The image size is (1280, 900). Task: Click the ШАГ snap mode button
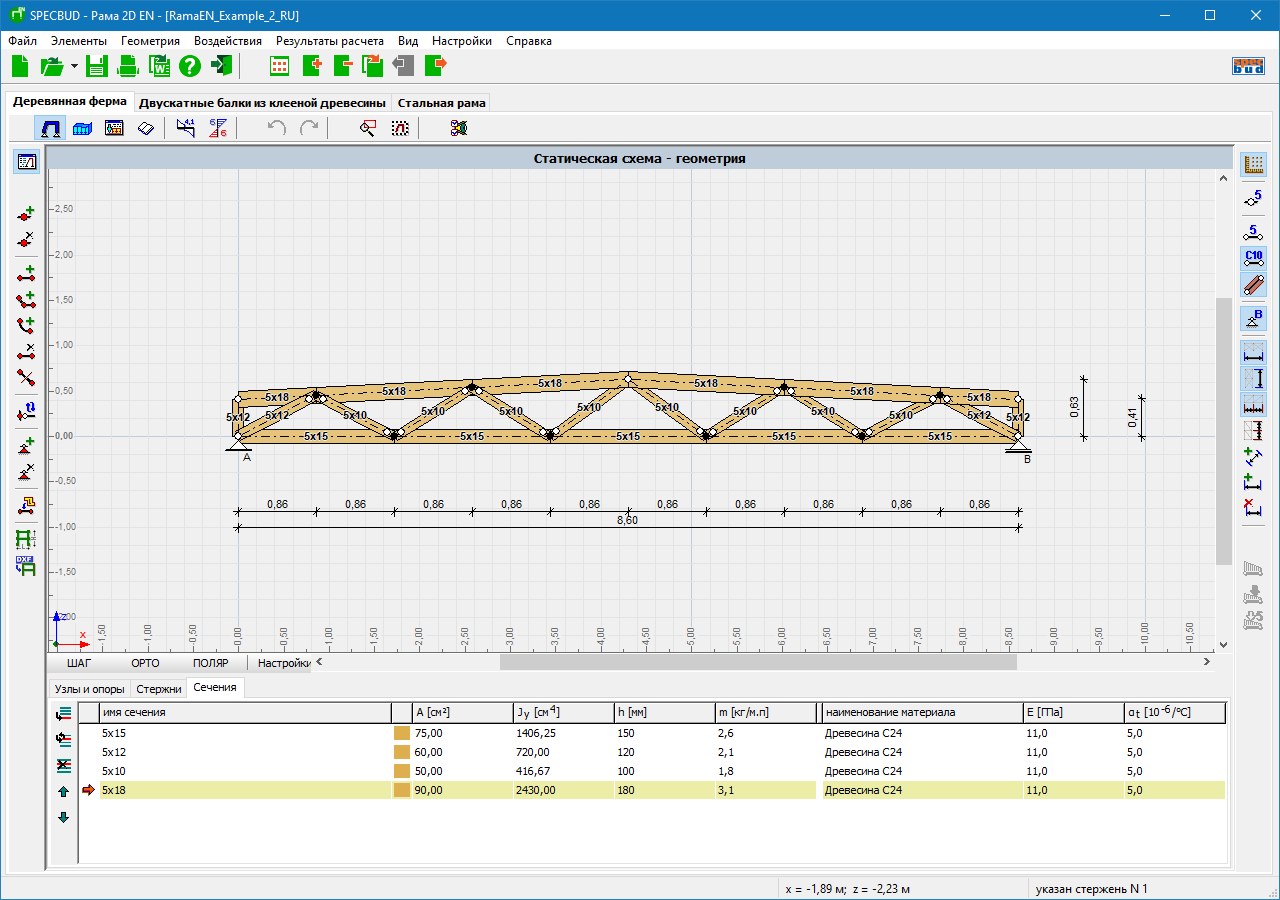(78, 663)
